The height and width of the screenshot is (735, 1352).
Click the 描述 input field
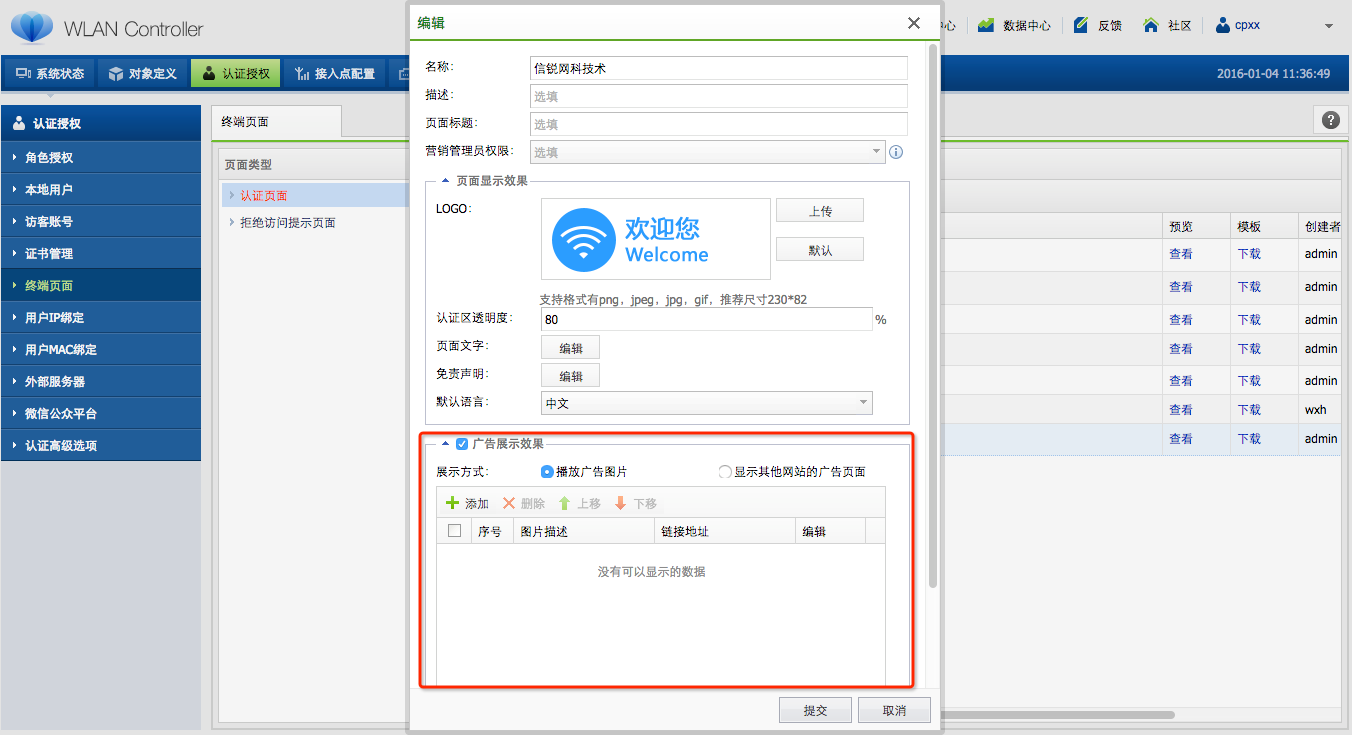click(x=718, y=96)
